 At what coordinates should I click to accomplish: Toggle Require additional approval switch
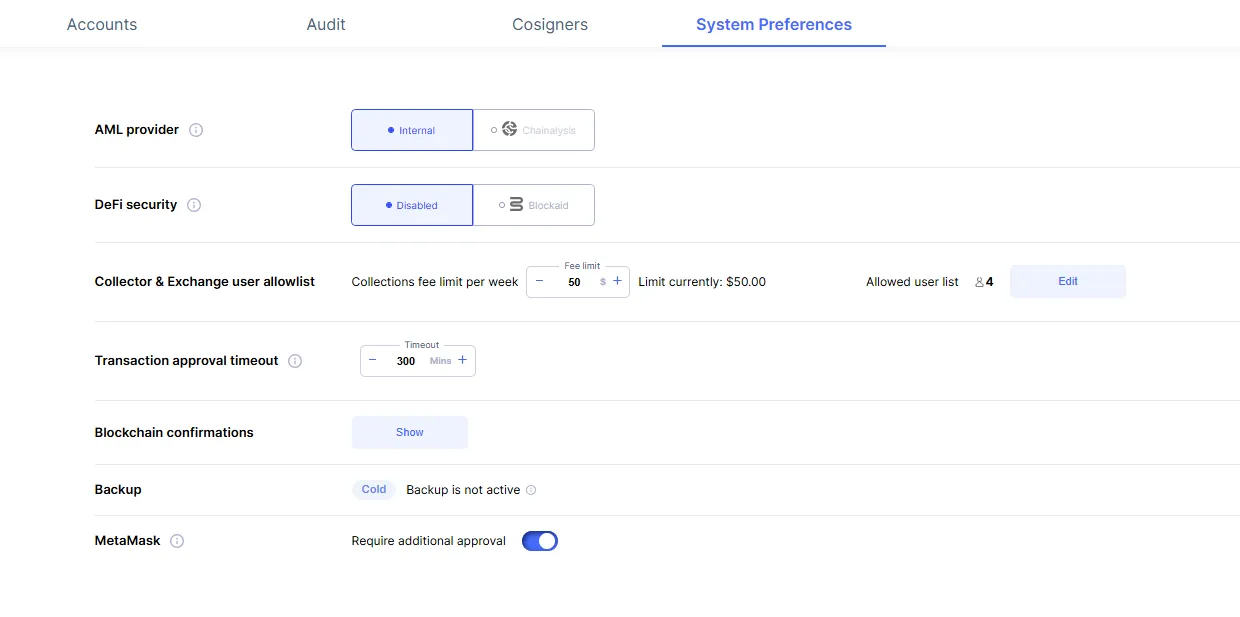[540, 541]
